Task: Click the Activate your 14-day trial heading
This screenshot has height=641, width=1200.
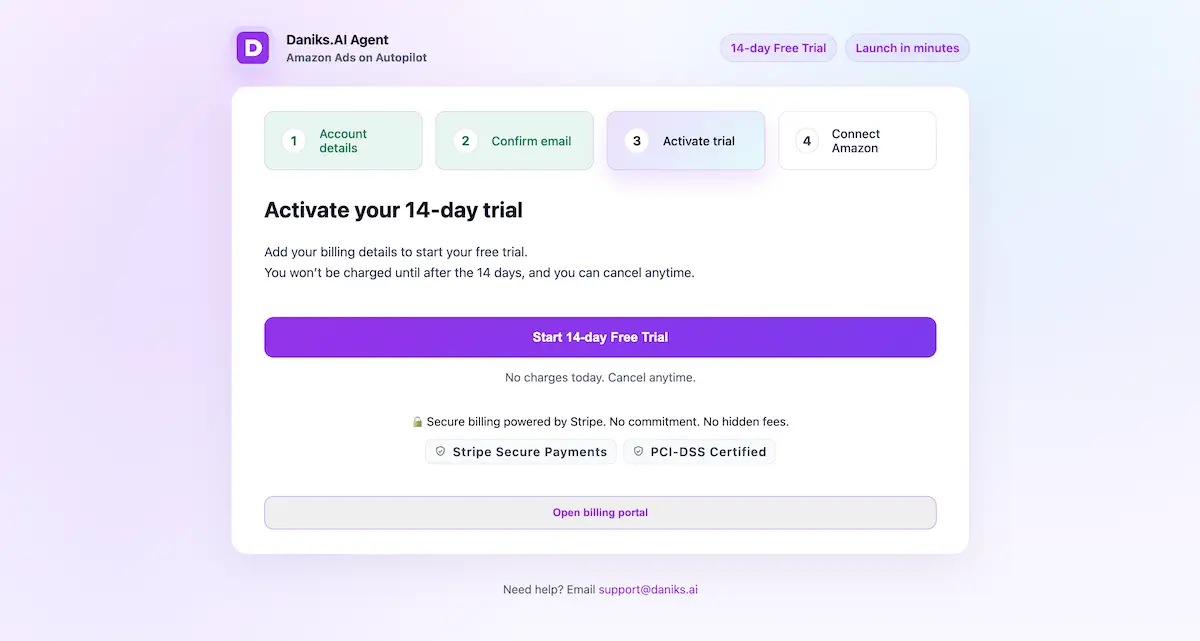Action: pyautogui.click(x=393, y=210)
